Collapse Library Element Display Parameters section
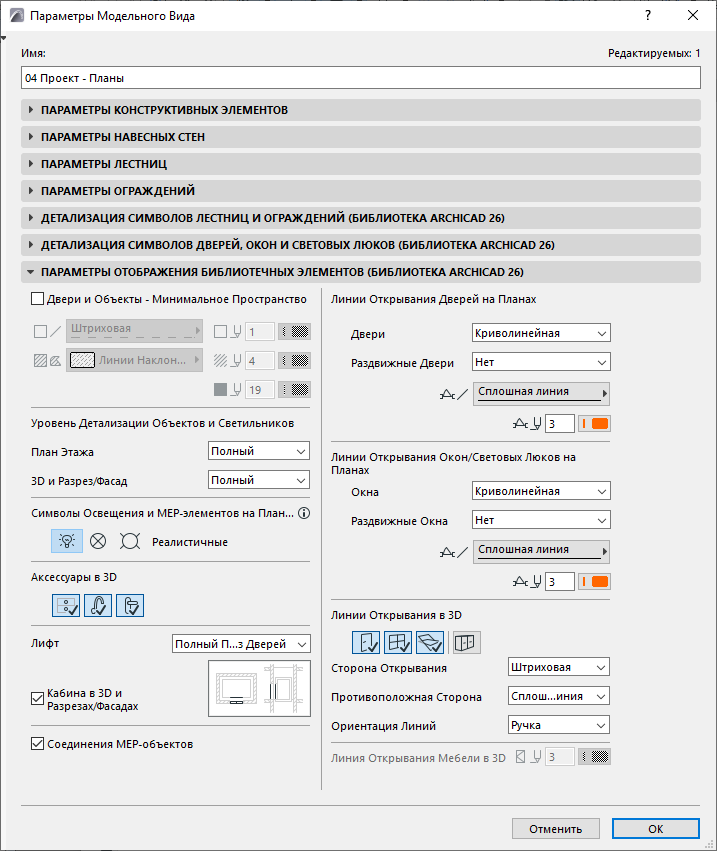 [361, 272]
